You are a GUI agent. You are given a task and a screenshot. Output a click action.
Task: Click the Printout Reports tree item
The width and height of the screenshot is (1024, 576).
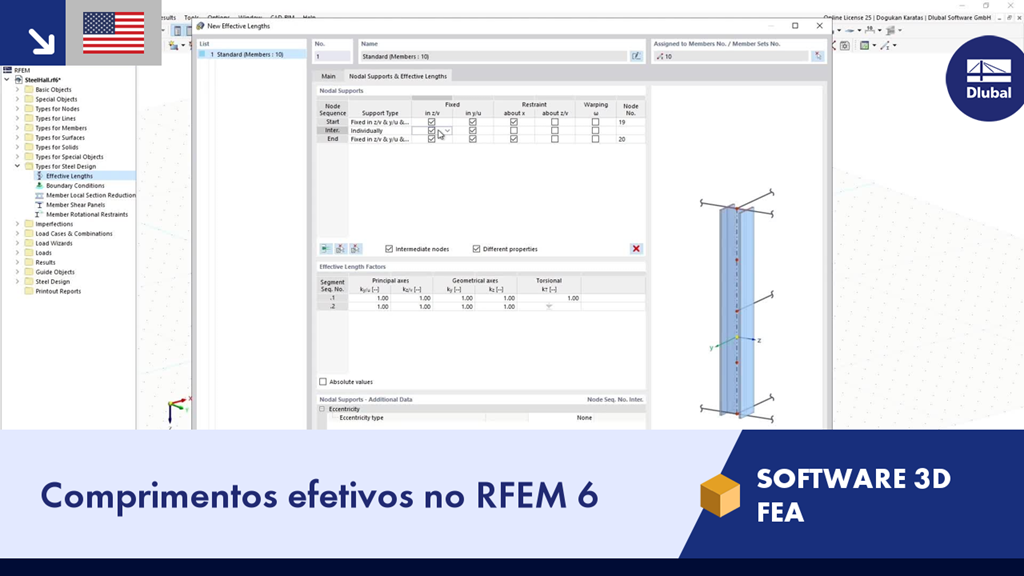tap(58, 291)
